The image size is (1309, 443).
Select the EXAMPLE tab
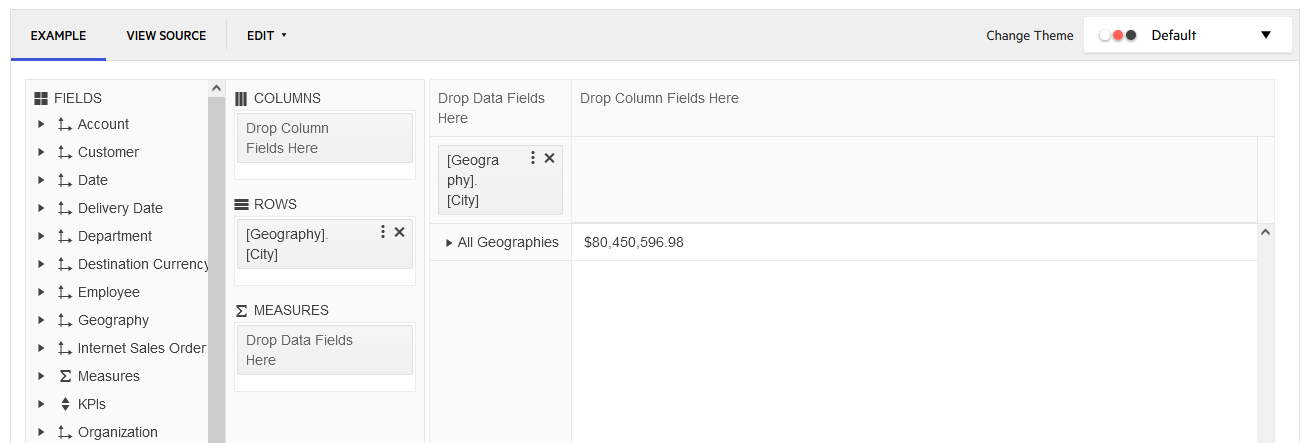(58, 36)
